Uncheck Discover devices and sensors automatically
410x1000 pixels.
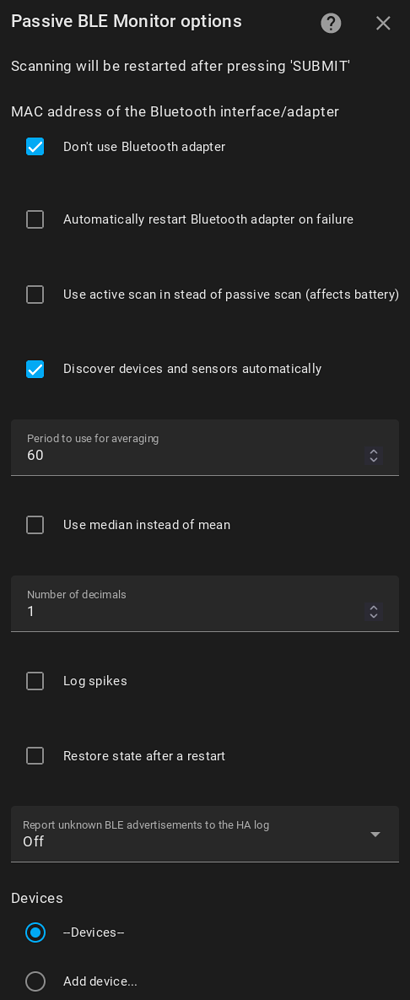(35, 369)
